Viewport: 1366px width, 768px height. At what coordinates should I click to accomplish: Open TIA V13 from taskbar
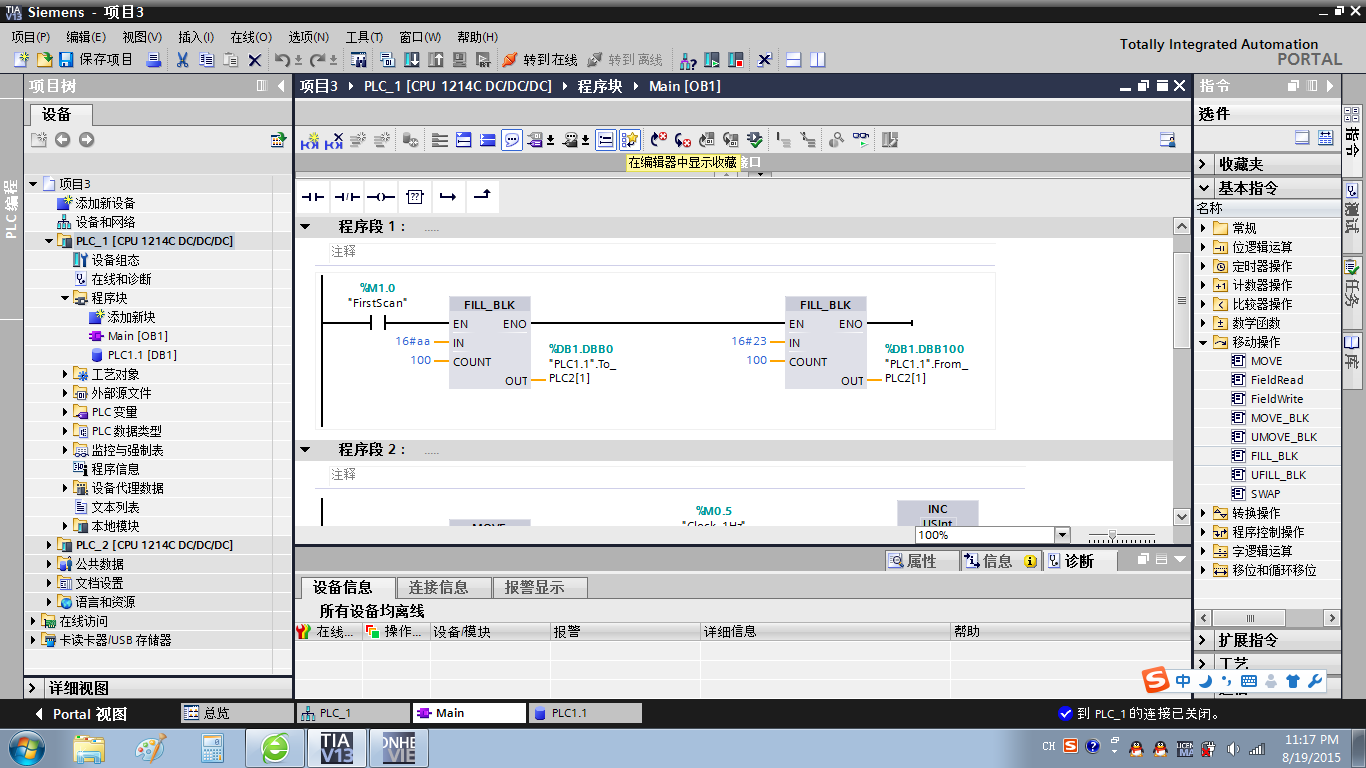point(336,748)
